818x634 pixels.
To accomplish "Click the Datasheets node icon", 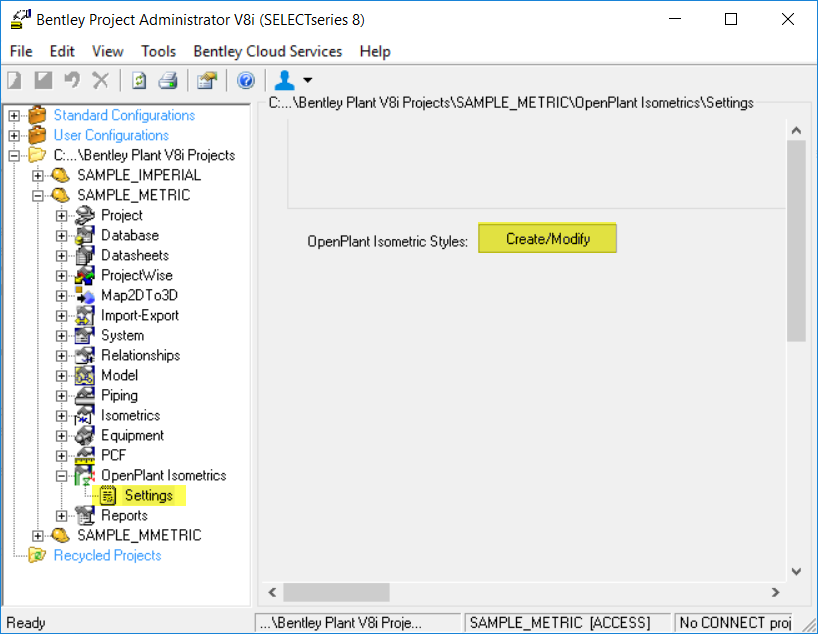I will click(x=85, y=255).
